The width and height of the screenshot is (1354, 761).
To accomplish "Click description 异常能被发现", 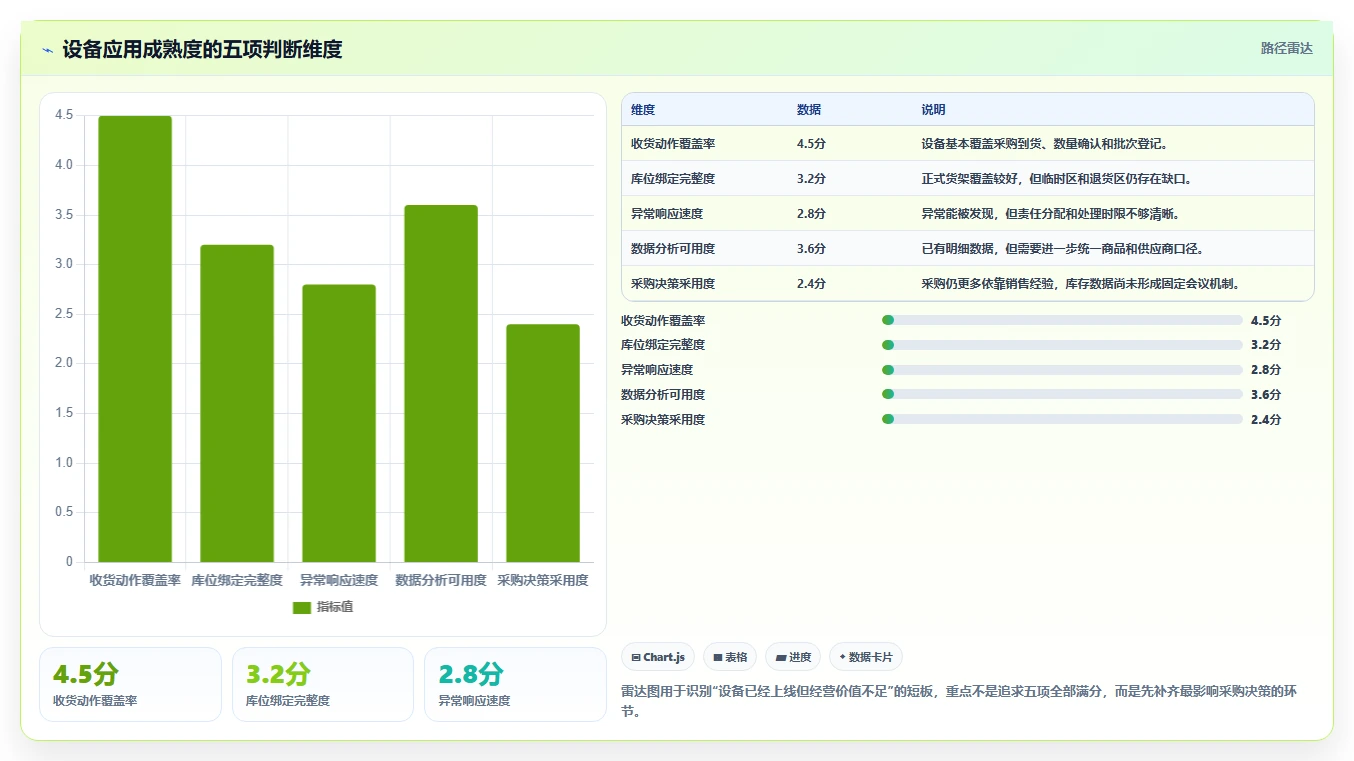I will pyautogui.click(x=1051, y=214).
